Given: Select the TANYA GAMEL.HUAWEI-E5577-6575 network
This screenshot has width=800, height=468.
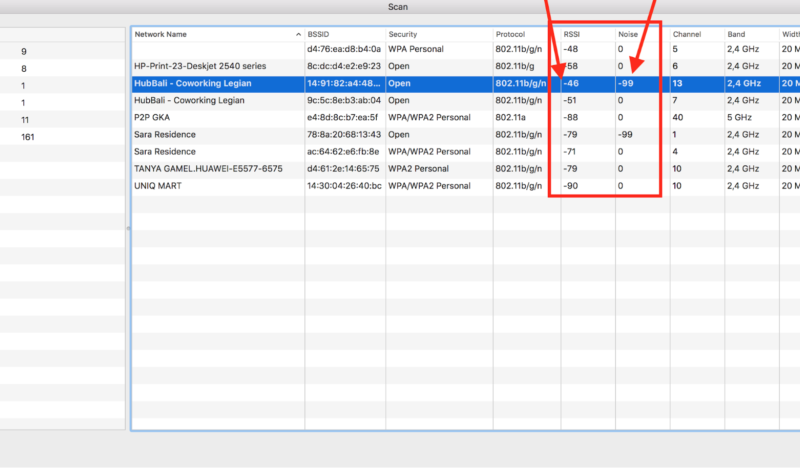Looking at the screenshot, I should pyautogui.click(x=466, y=169).
